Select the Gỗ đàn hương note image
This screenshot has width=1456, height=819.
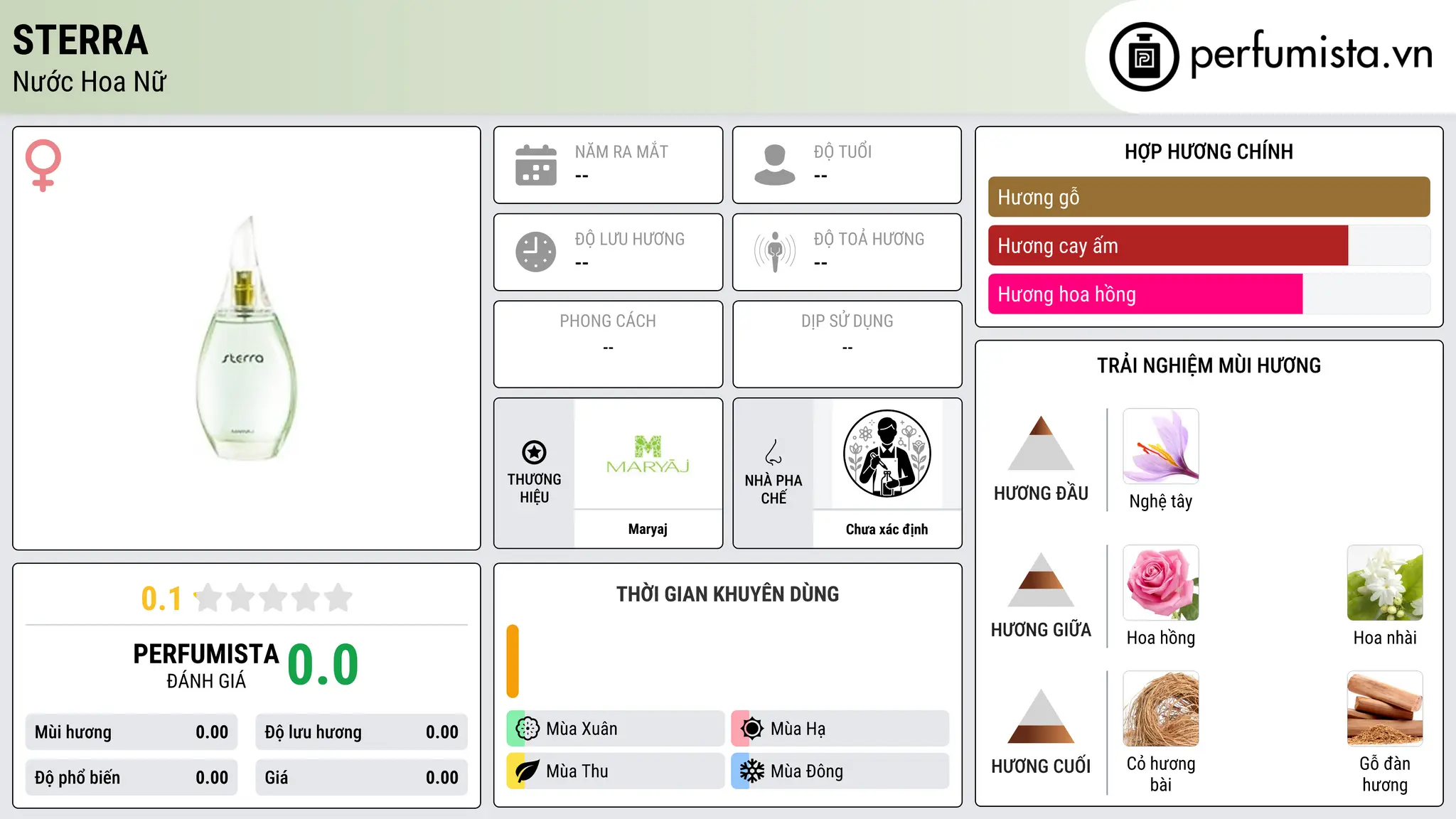coord(1385,709)
